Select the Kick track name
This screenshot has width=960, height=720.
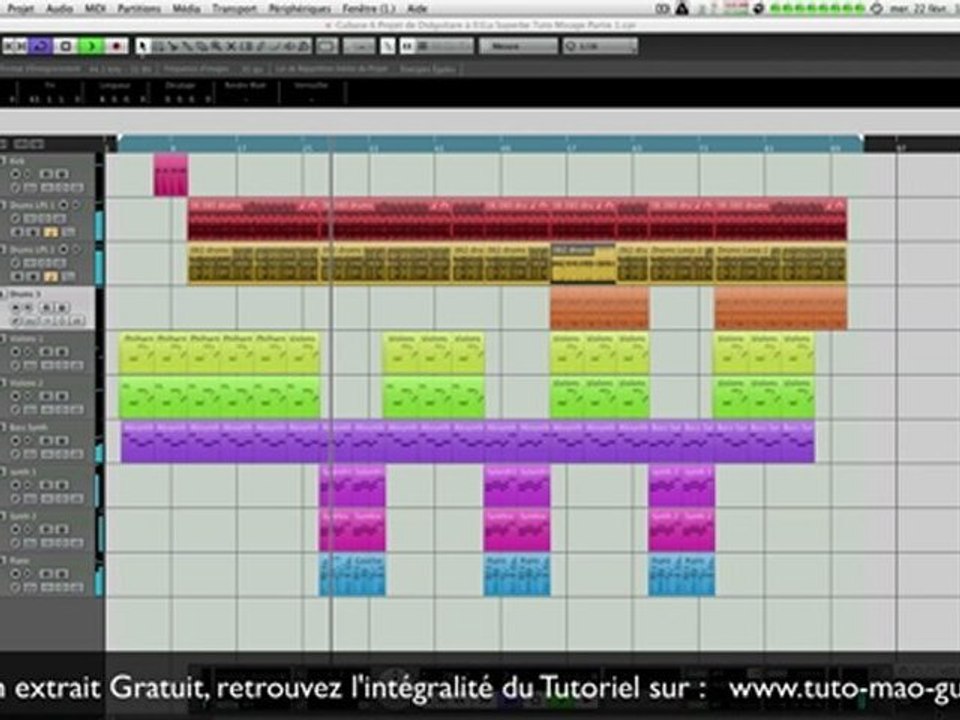pyautogui.click(x=17, y=161)
